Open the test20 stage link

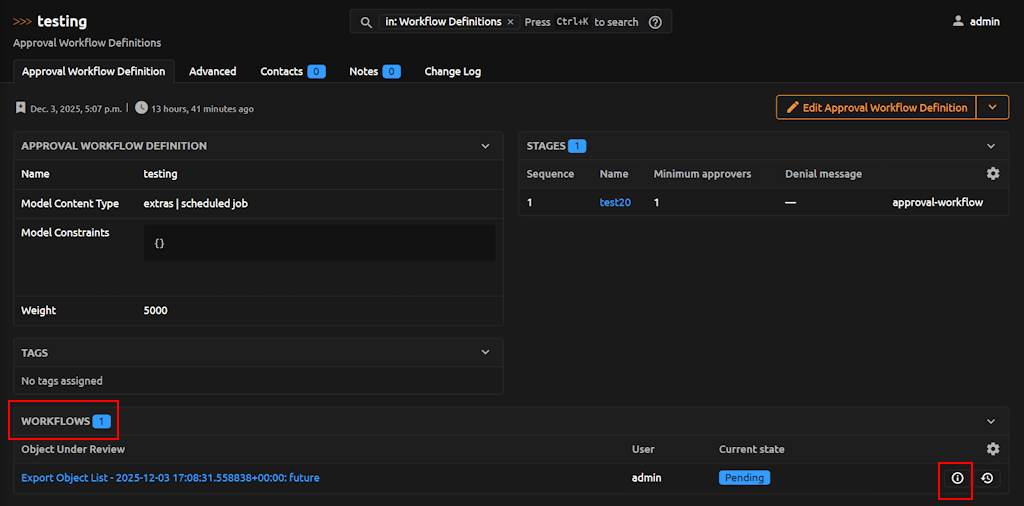615,202
